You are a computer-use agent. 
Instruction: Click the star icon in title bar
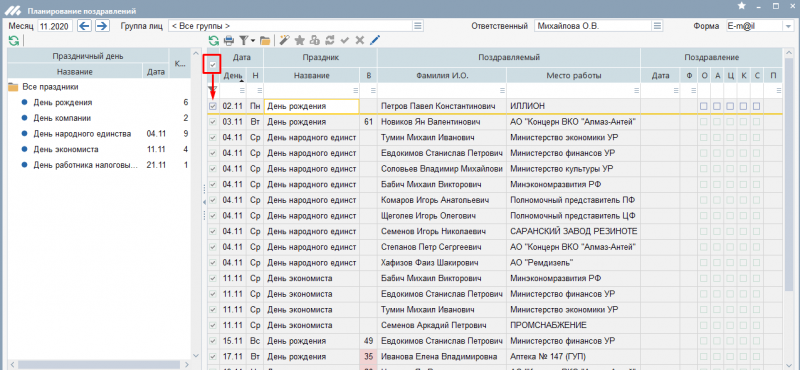pyautogui.click(x=742, y=5)
